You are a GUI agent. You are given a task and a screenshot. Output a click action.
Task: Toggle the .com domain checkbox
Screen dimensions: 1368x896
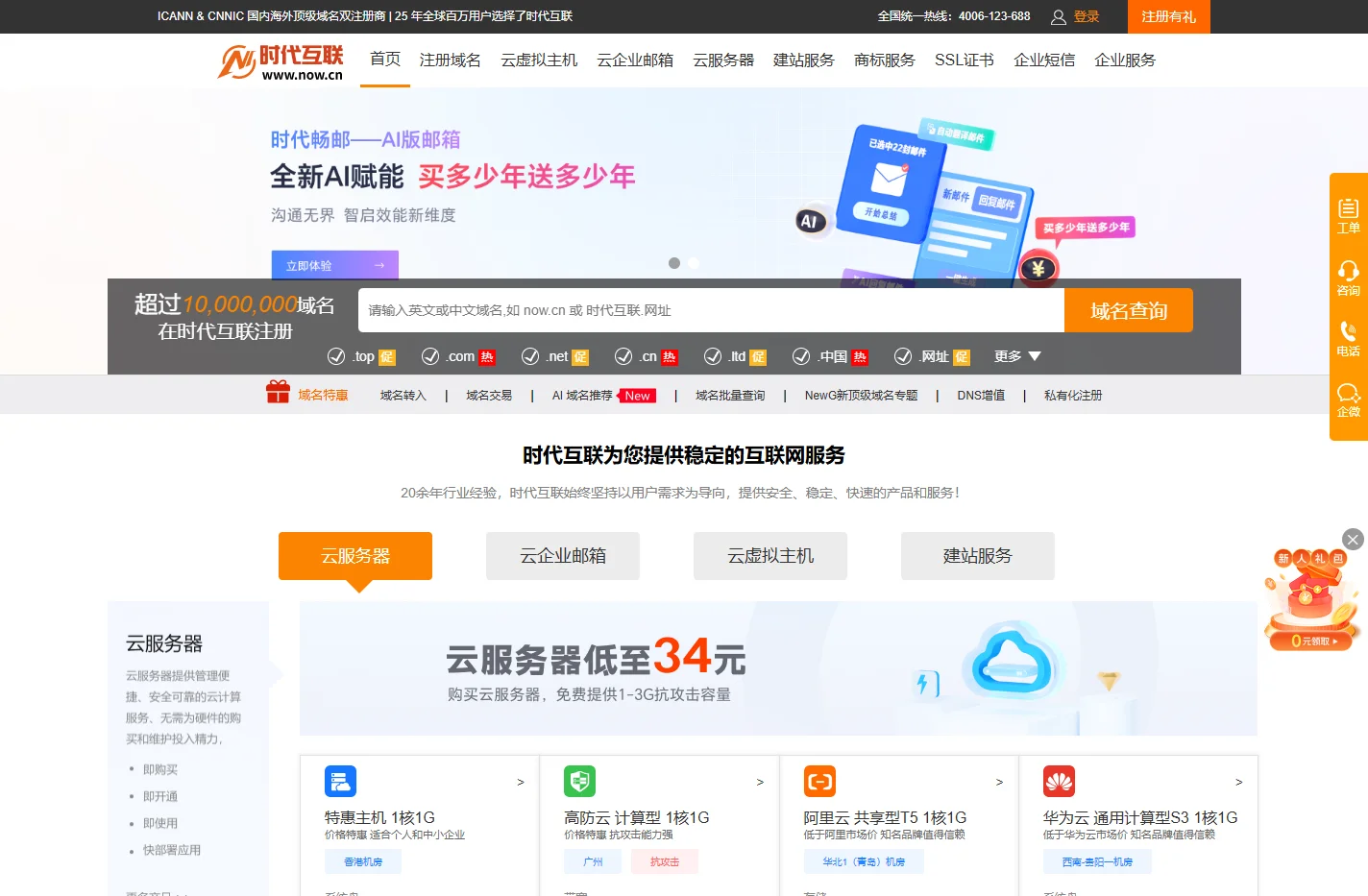point(430,356)
